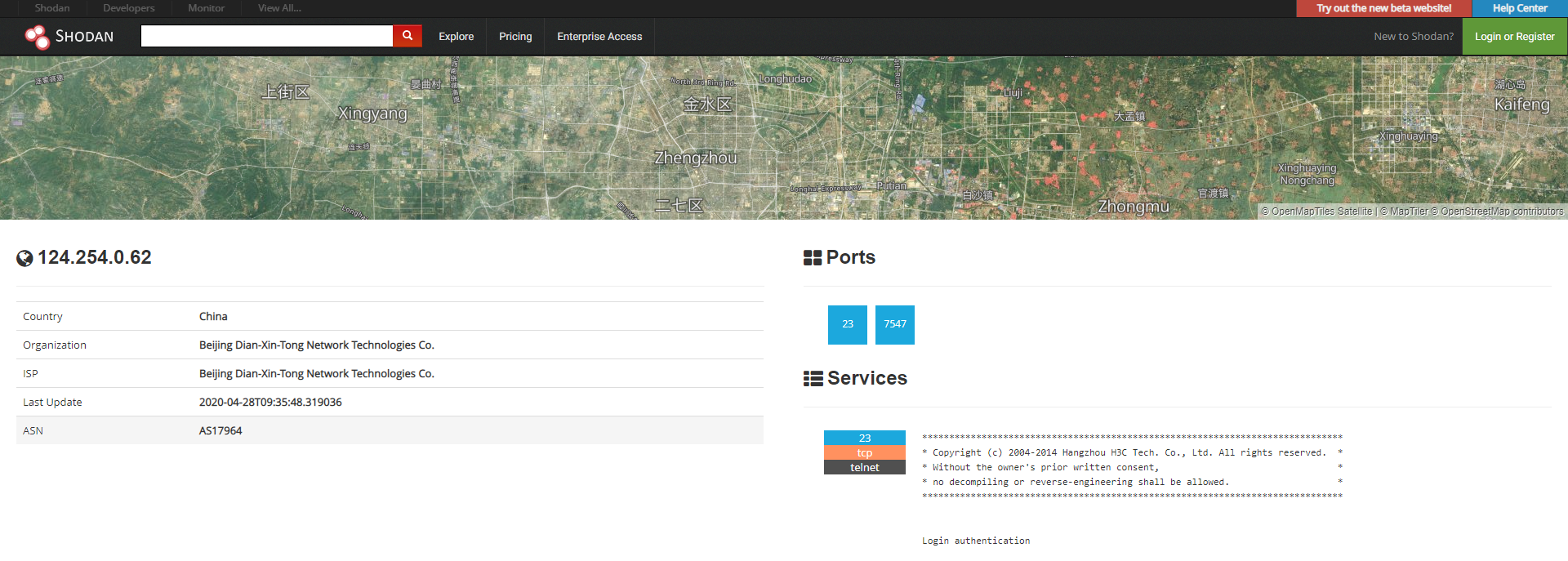The width and height of the screenshot is (1568, 561).
Task: Click the IP address heading 124.254.0.62
Action: 95,257
